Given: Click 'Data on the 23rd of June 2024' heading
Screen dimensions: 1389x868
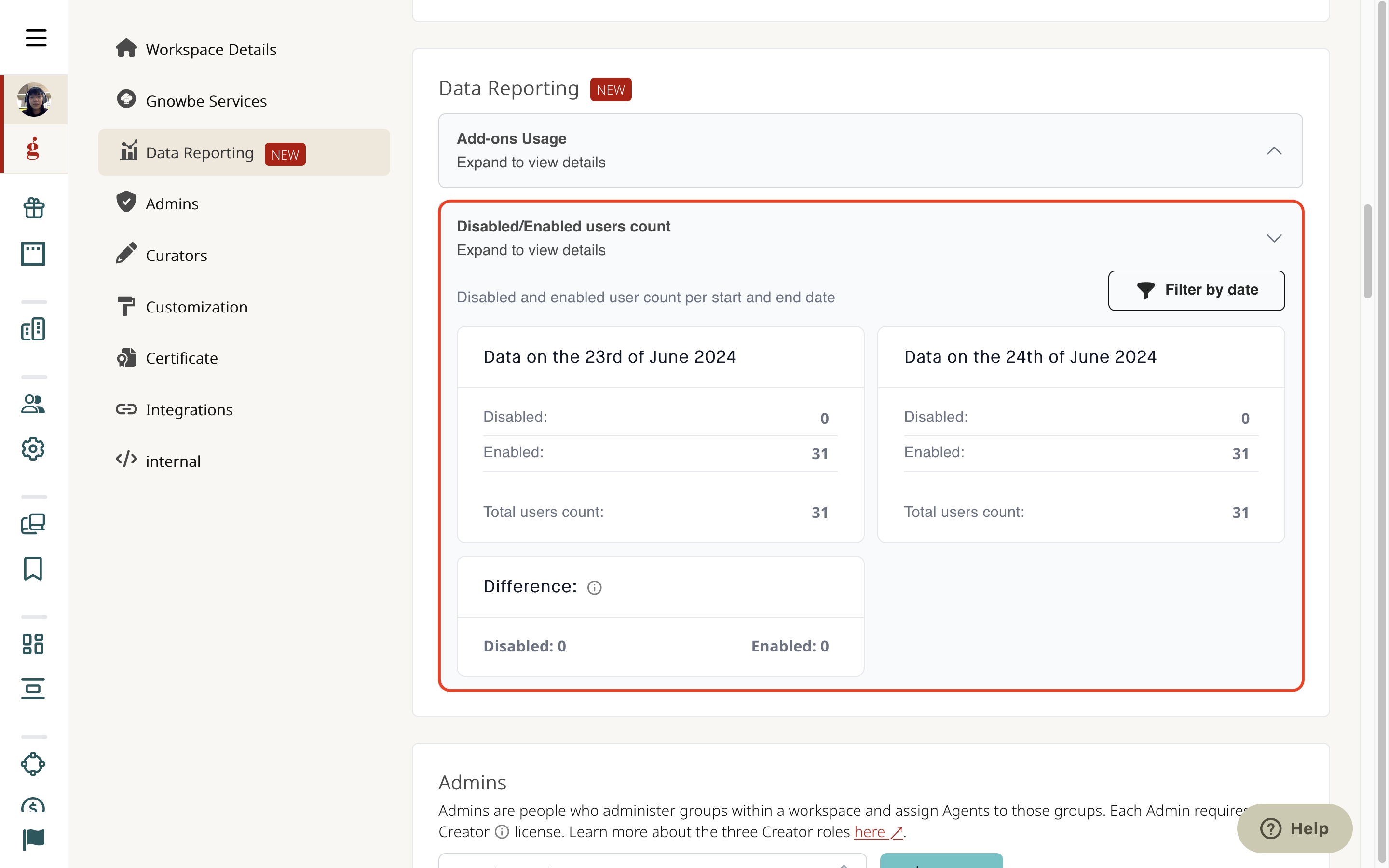Looking at the screenshot, I should (x=610, y=356).
